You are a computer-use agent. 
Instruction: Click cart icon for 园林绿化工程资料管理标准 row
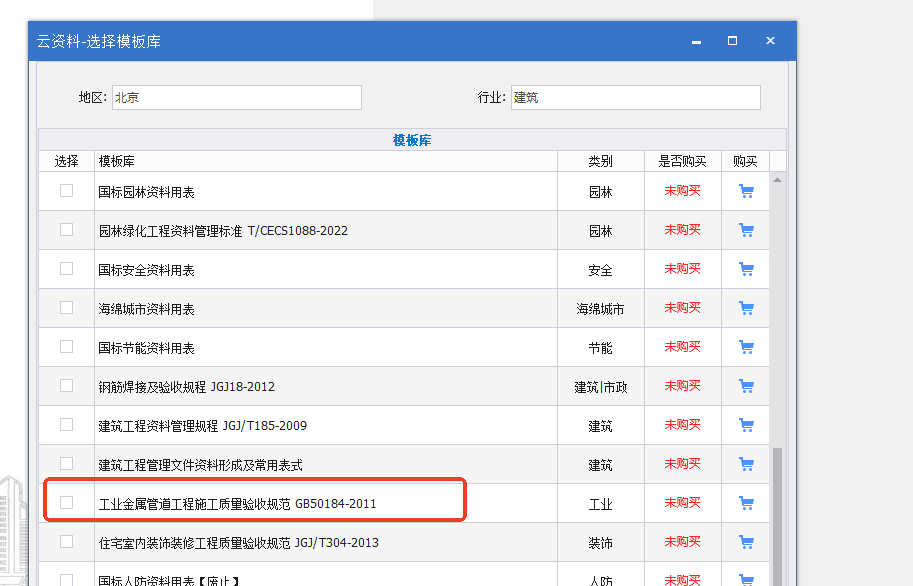point(746,230)
